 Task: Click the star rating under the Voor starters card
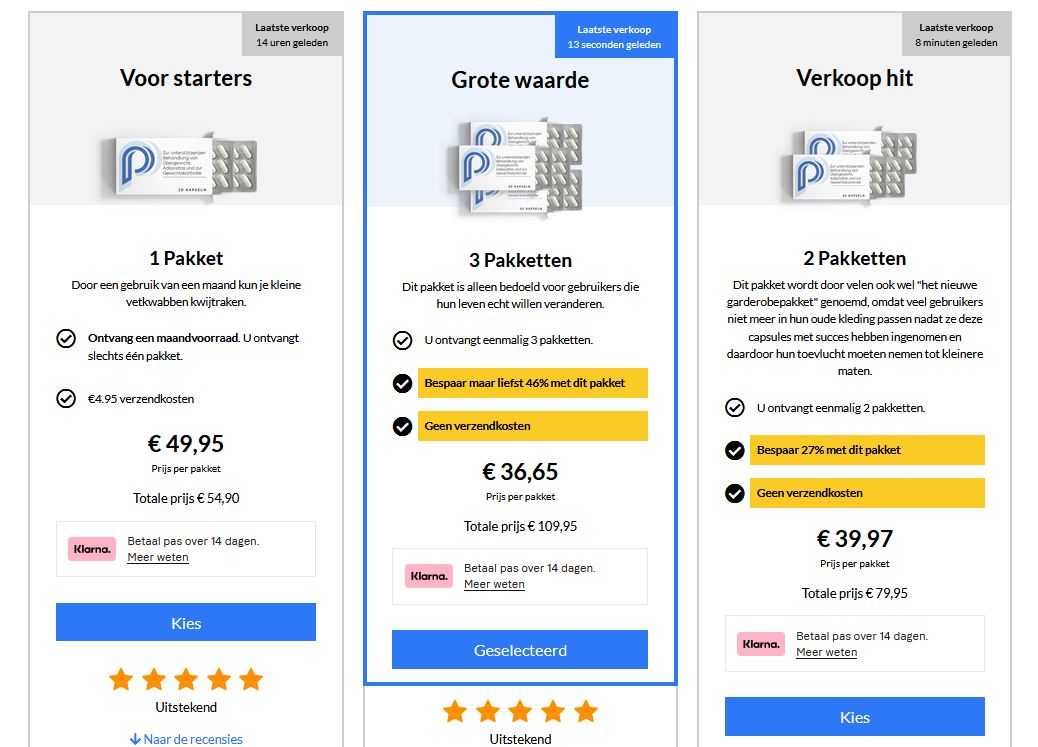pos(186,680)
